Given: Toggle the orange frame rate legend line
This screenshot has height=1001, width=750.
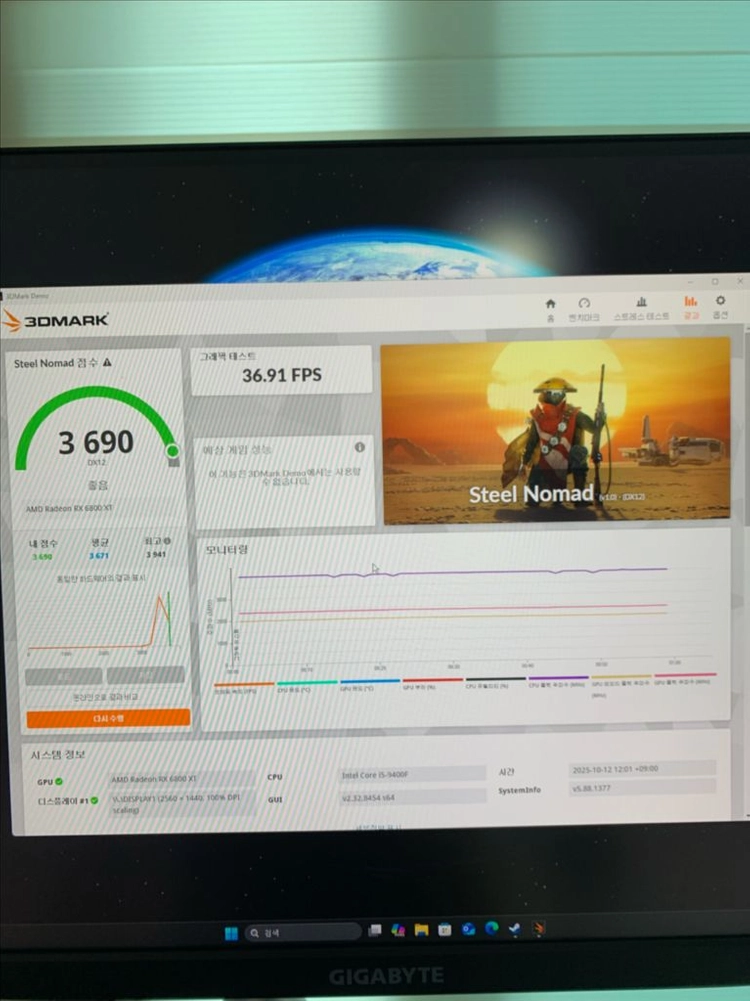Looking at the screenshot, I should [x=244, y=684].
